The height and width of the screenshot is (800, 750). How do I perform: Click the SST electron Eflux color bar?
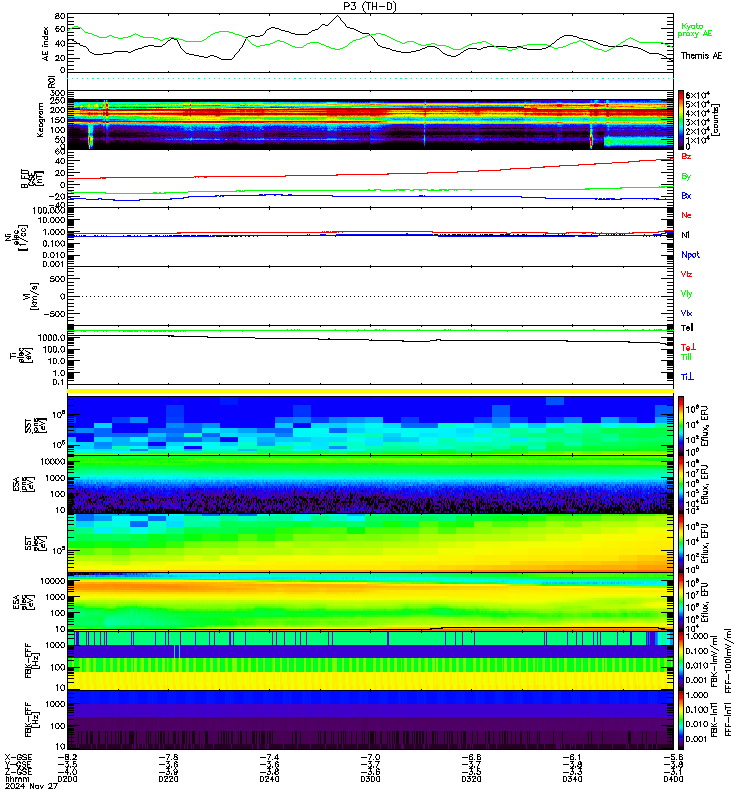[681, 543]
